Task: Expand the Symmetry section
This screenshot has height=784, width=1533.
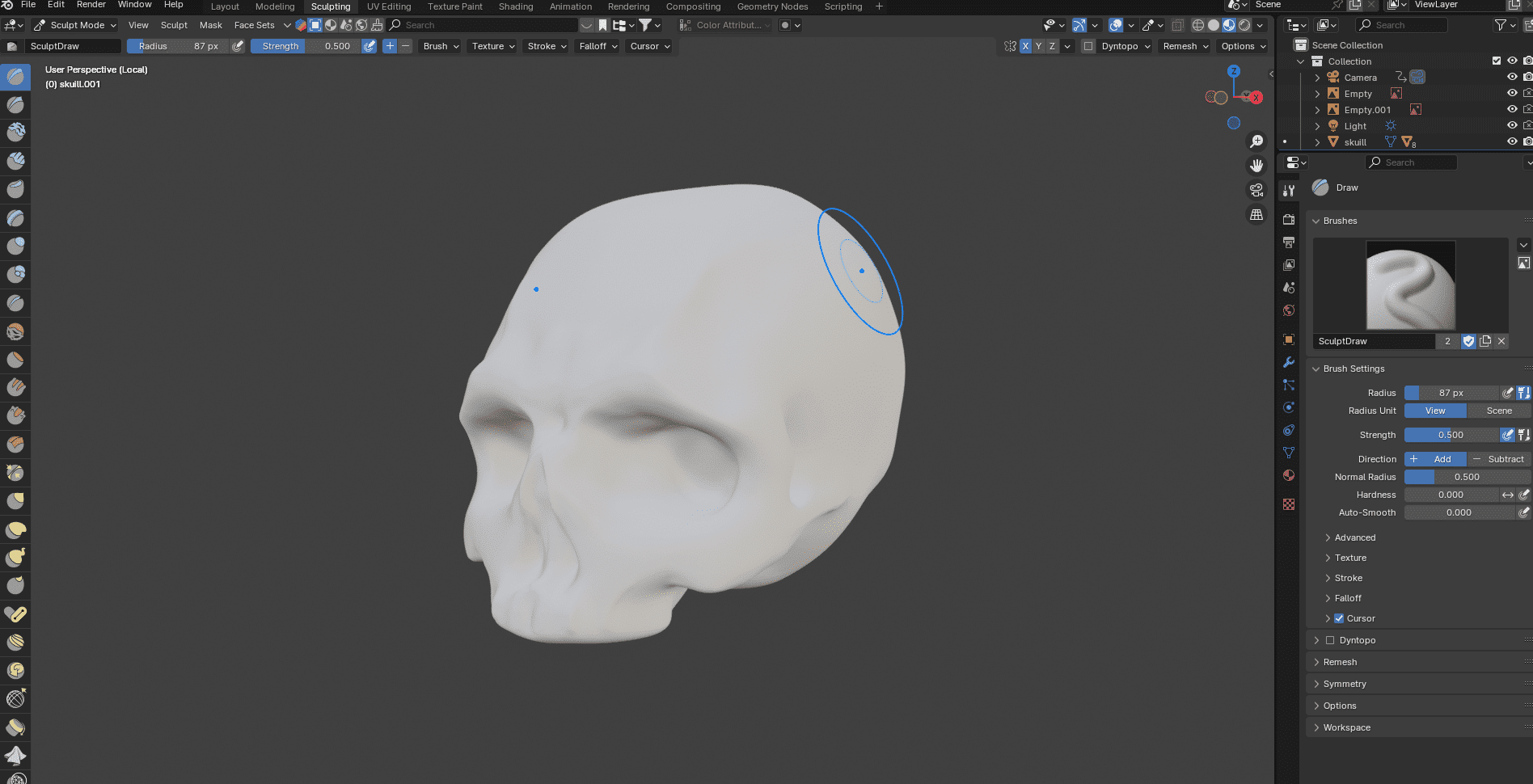Action: tap(1345, 684)
